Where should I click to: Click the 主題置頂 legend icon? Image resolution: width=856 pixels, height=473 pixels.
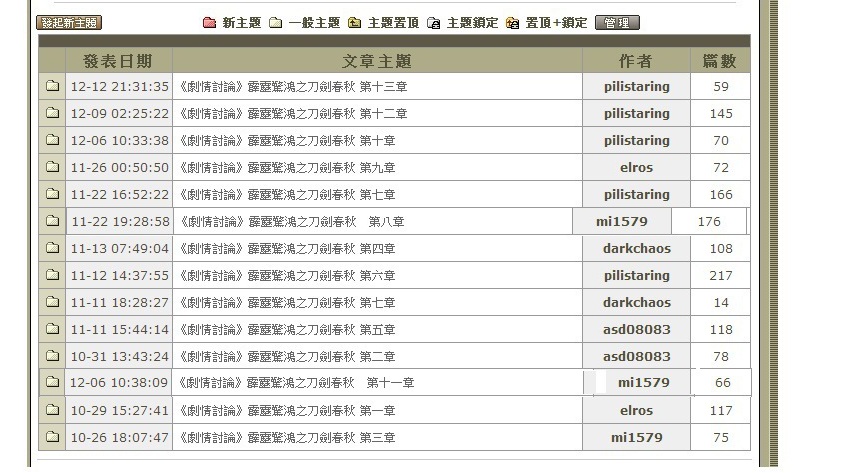click(355, 22)
